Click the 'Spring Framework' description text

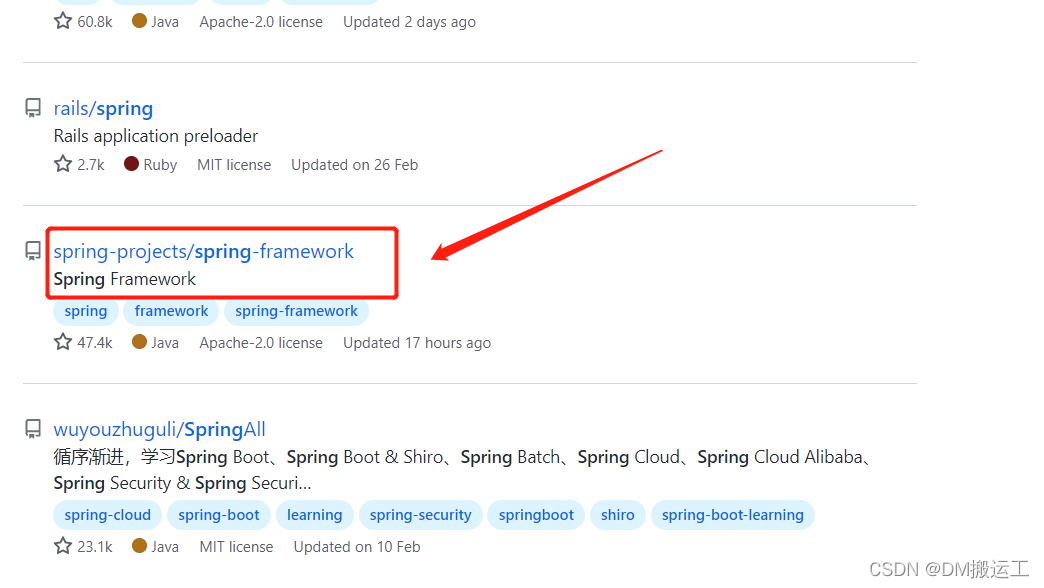point(125,279)
